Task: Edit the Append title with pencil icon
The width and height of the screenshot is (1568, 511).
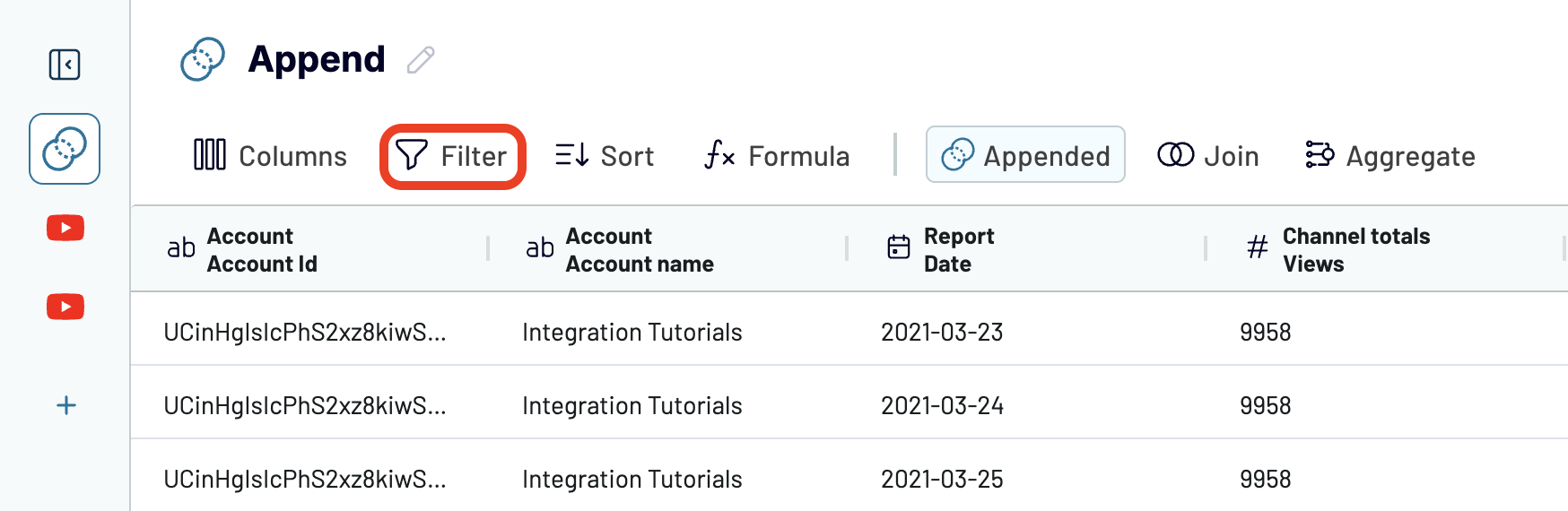Action: click(x=420, y=60)
